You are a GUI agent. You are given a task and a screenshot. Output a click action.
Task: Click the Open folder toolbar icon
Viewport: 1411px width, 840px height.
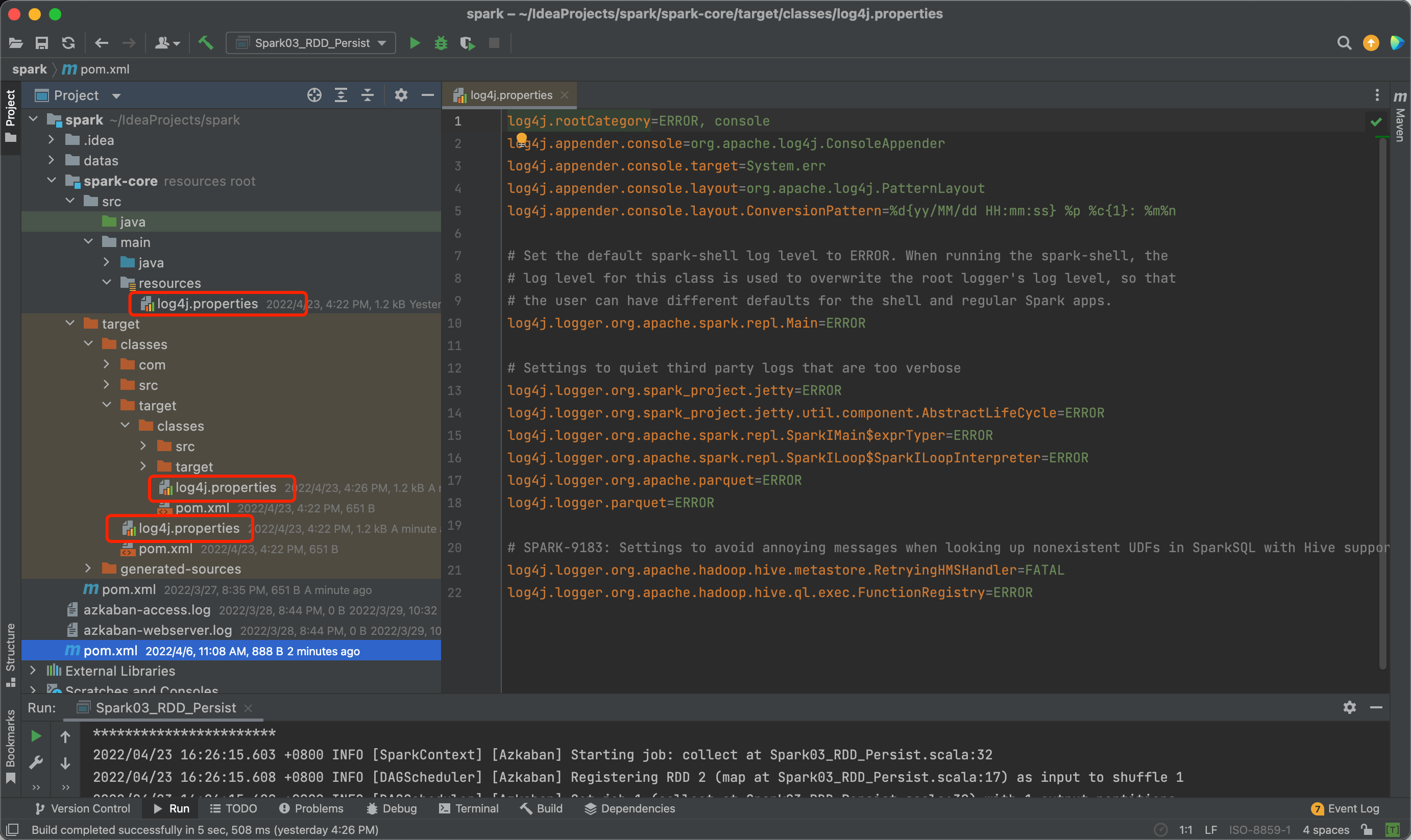point(16,43)
